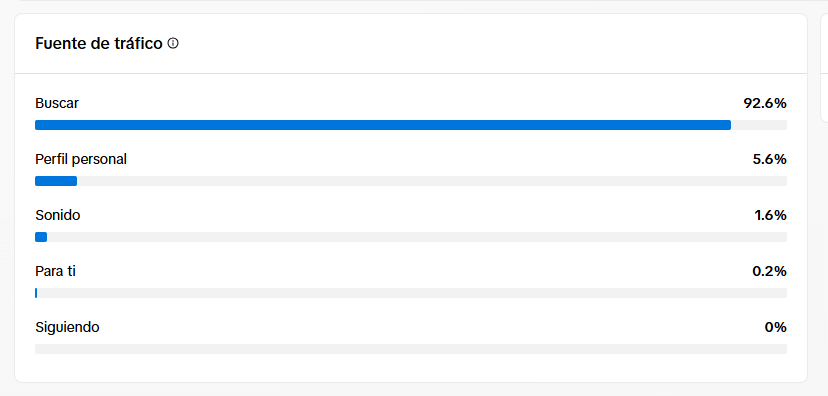Click the Sonido small blue bar
The width and height of the screenshot is (828, 396).
(41, 237)
